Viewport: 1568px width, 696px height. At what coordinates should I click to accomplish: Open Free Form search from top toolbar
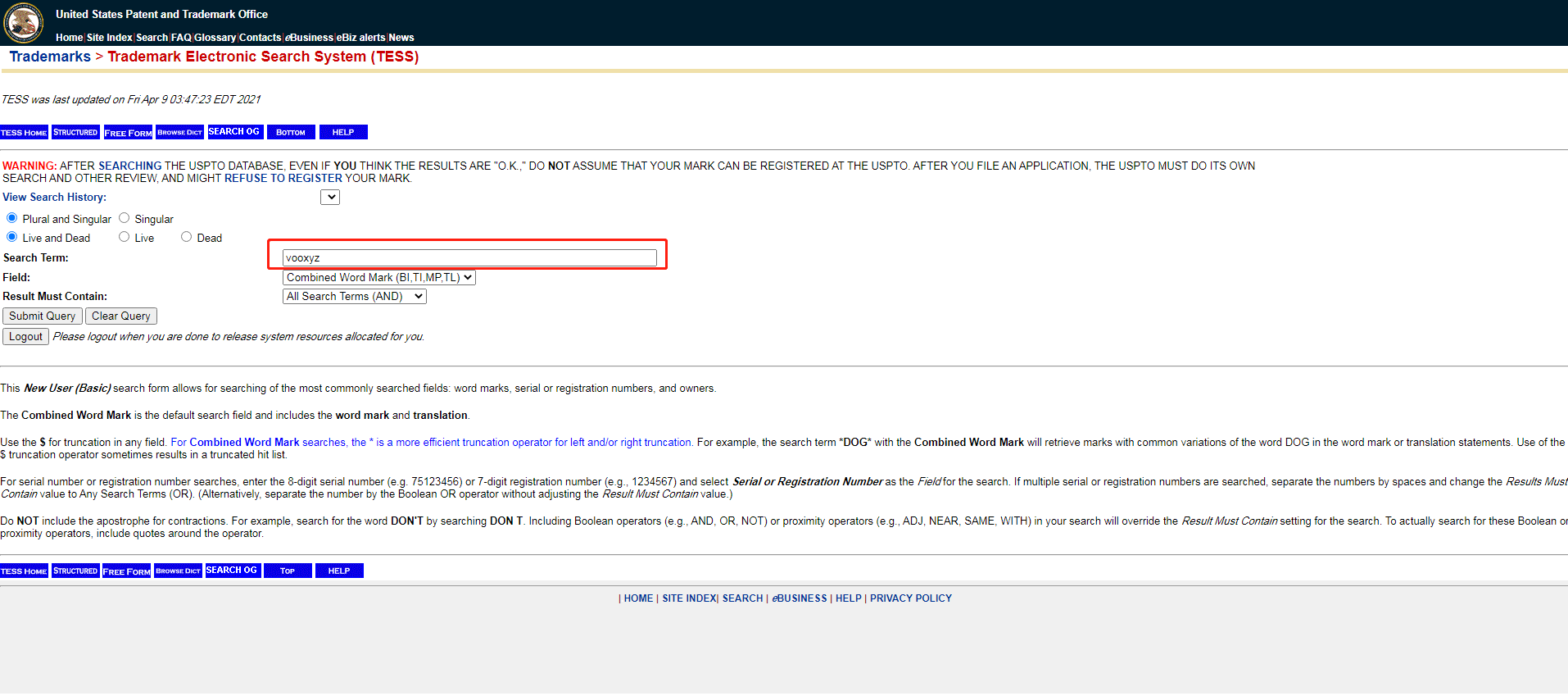click(128, 133)
